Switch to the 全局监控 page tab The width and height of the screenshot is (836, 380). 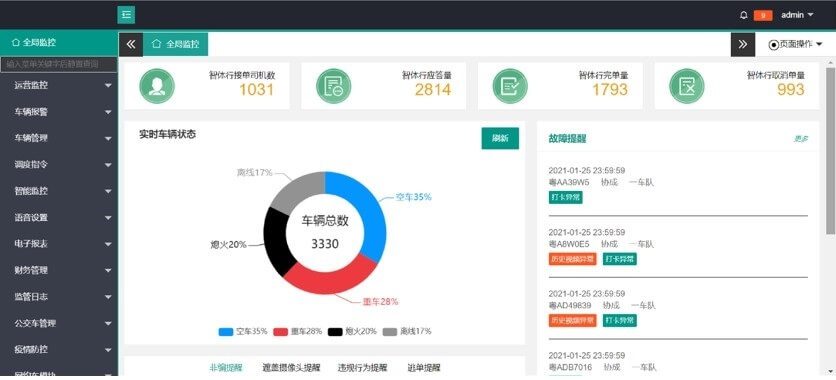(175, 44)
